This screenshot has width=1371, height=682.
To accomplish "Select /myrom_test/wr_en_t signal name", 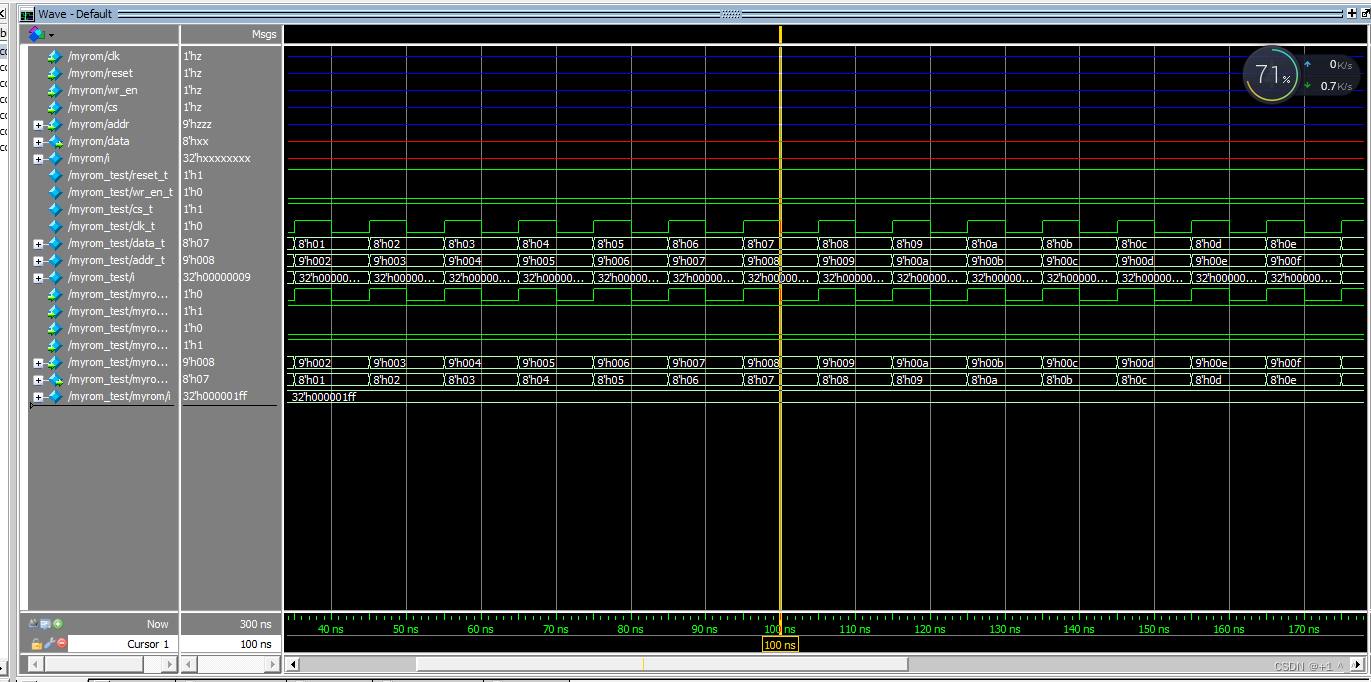I will pyautogui.click(x=120, y=192).
